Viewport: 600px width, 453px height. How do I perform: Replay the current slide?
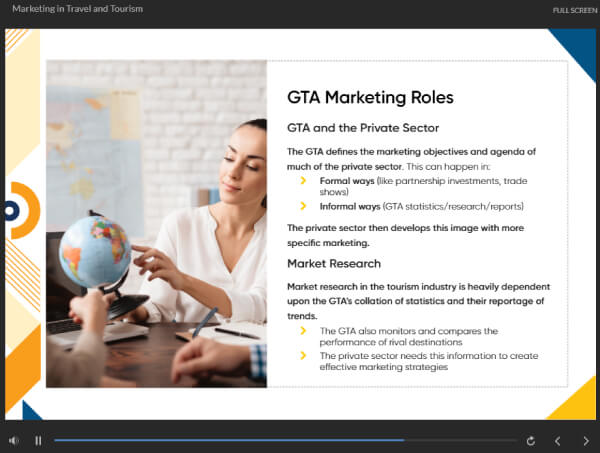(530, 441)
